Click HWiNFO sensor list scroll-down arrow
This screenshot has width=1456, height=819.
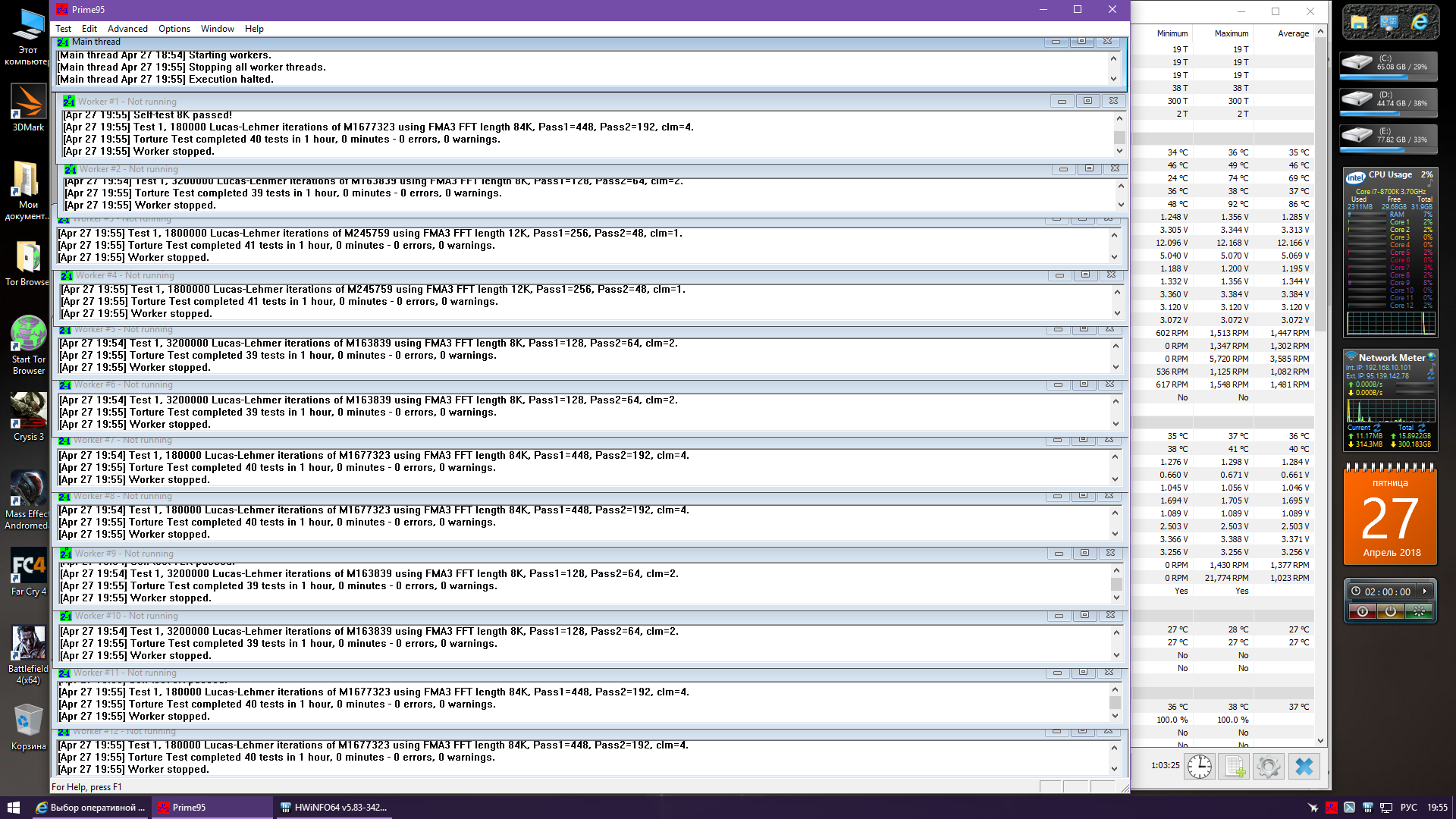click(x=1320, y=741)
